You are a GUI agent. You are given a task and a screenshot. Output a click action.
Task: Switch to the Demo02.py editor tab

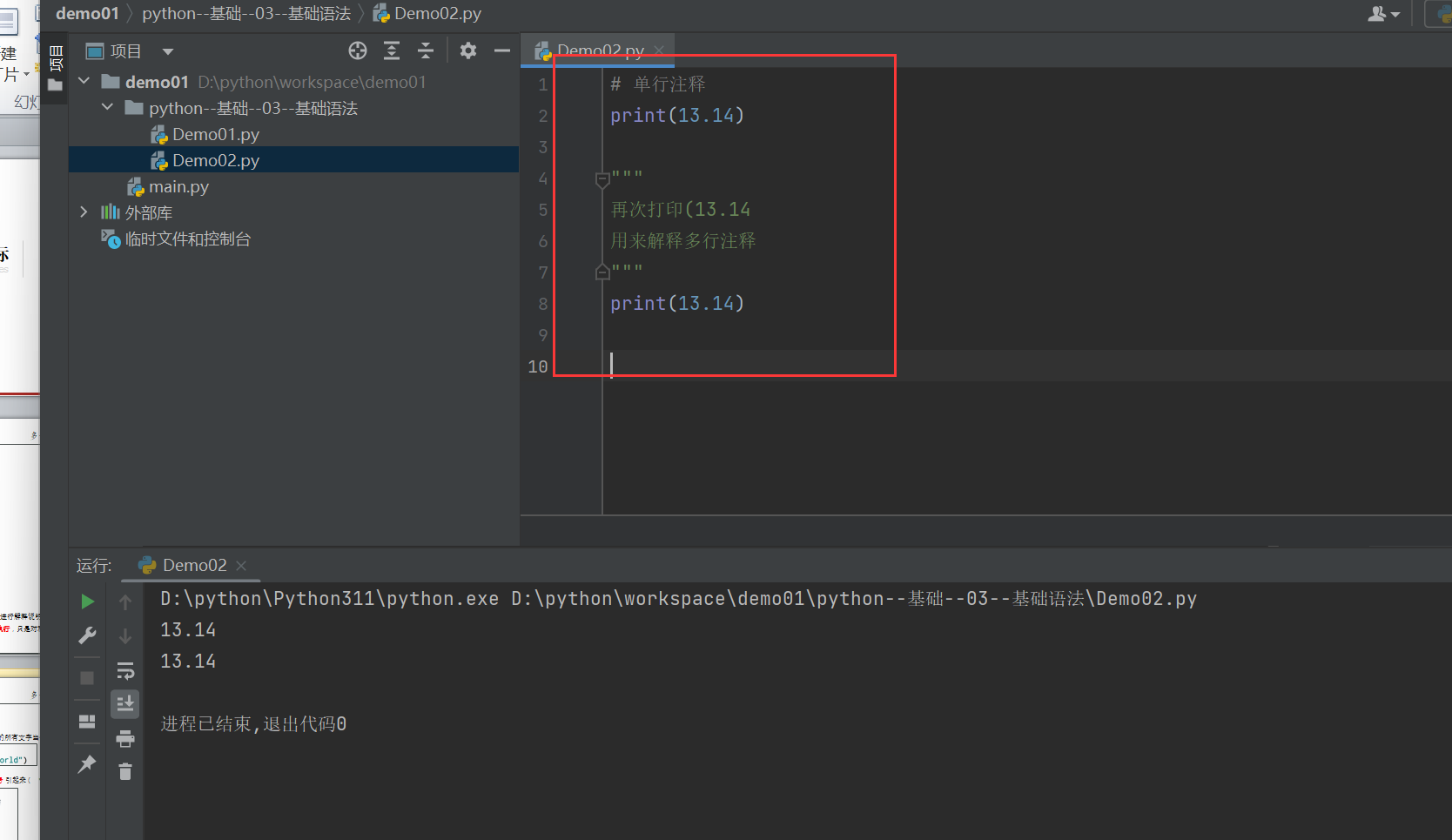(x=600, y=50)
